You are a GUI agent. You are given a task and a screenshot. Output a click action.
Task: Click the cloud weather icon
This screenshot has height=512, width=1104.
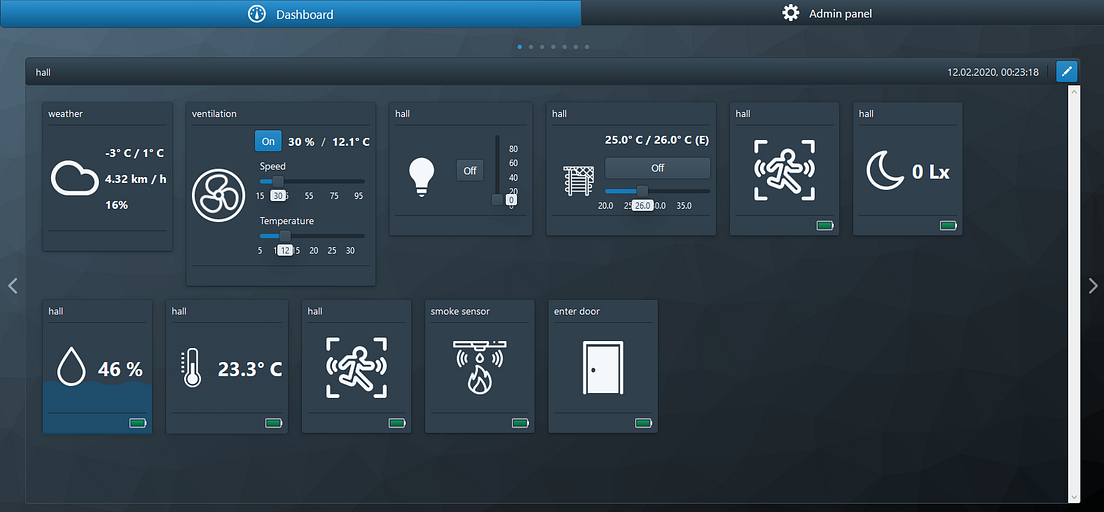coord(74,178)
